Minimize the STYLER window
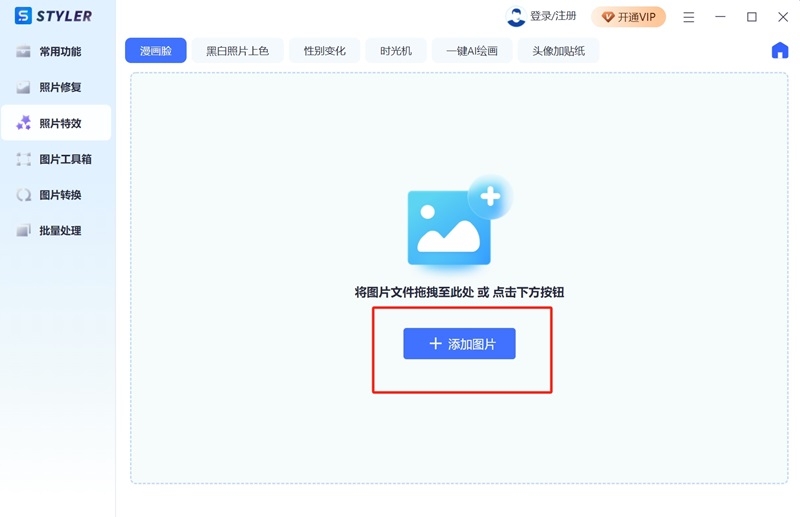800x517 pixels. [x=720, y=17]
